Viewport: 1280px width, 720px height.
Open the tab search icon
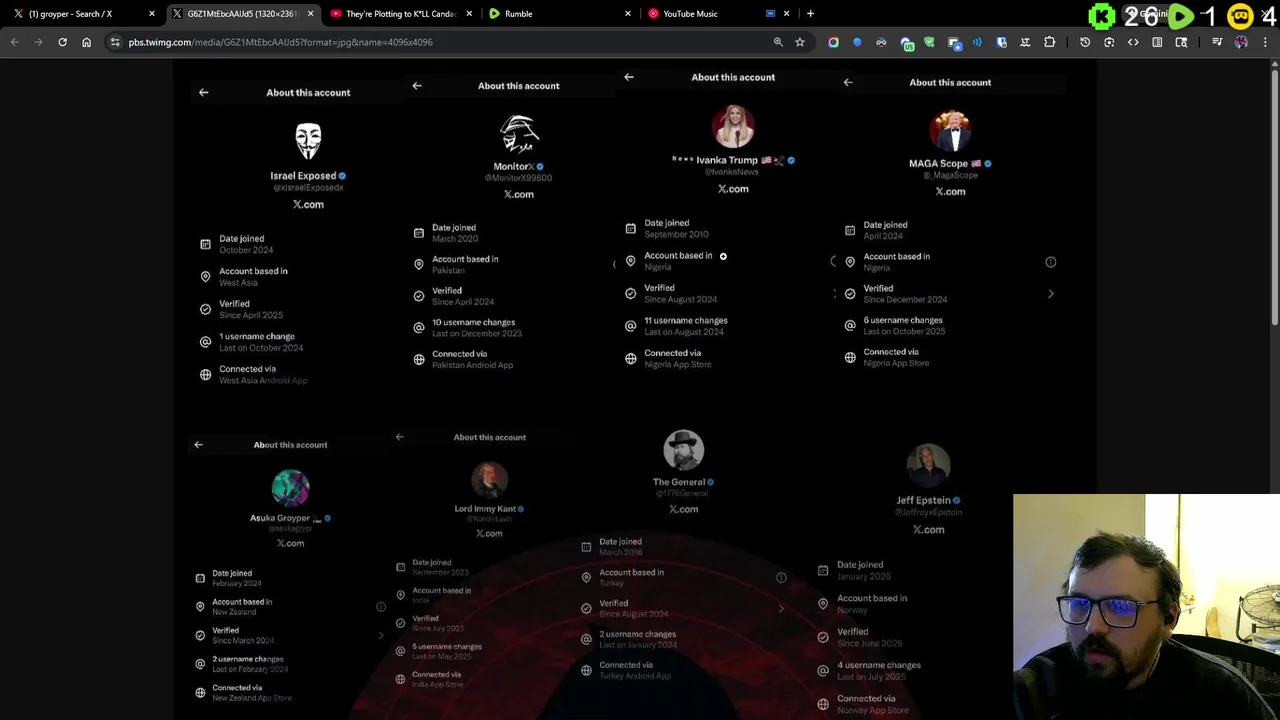pos(1181,42)
